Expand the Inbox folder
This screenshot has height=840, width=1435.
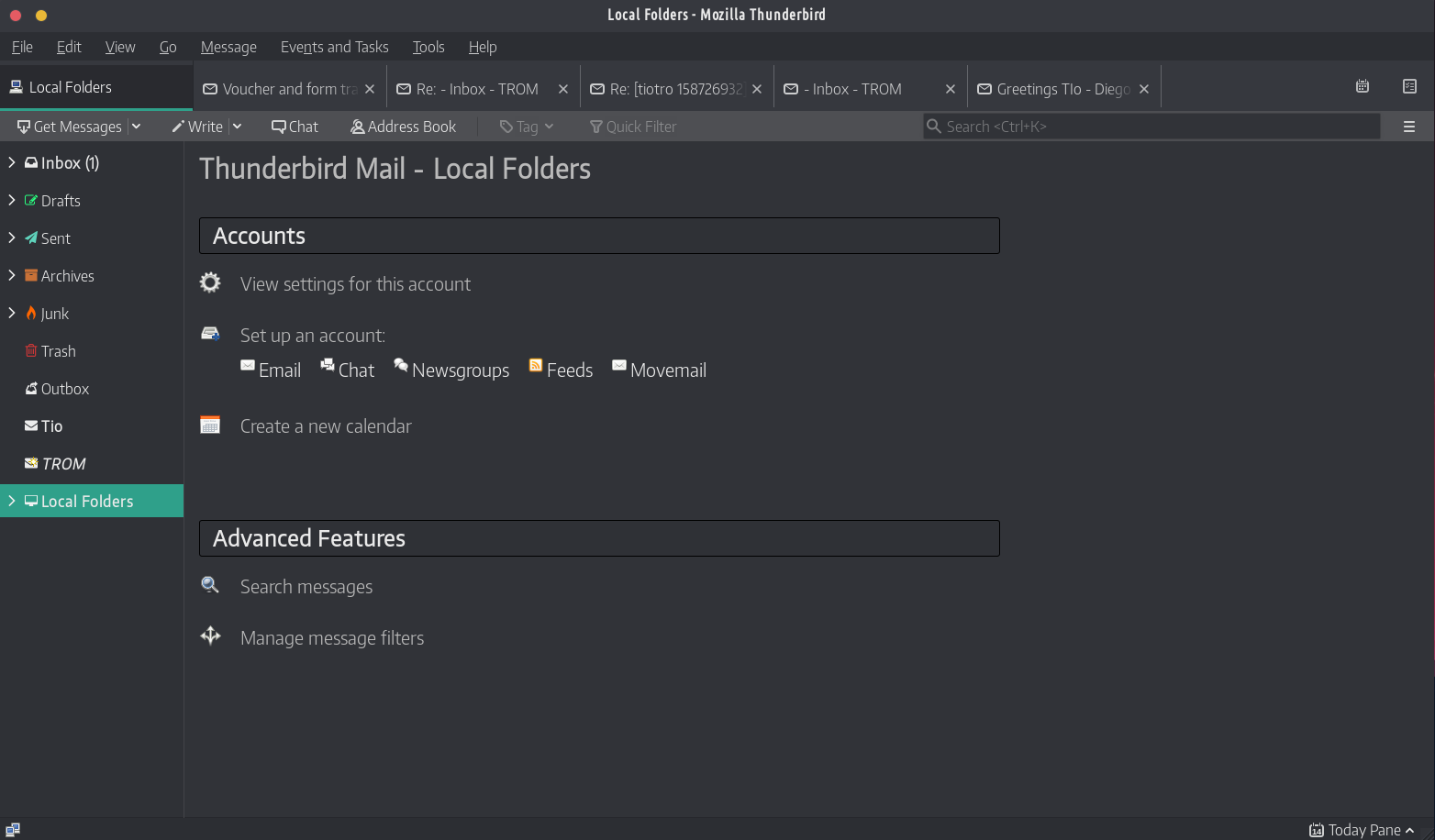pyautogui.click(x=12, y=162)
